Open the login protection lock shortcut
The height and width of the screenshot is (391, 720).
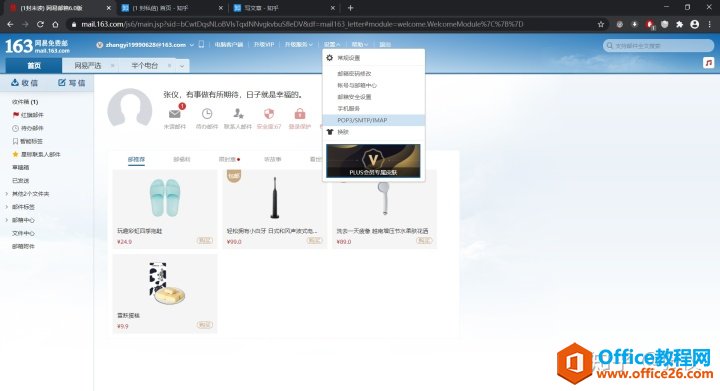[300, 114]
